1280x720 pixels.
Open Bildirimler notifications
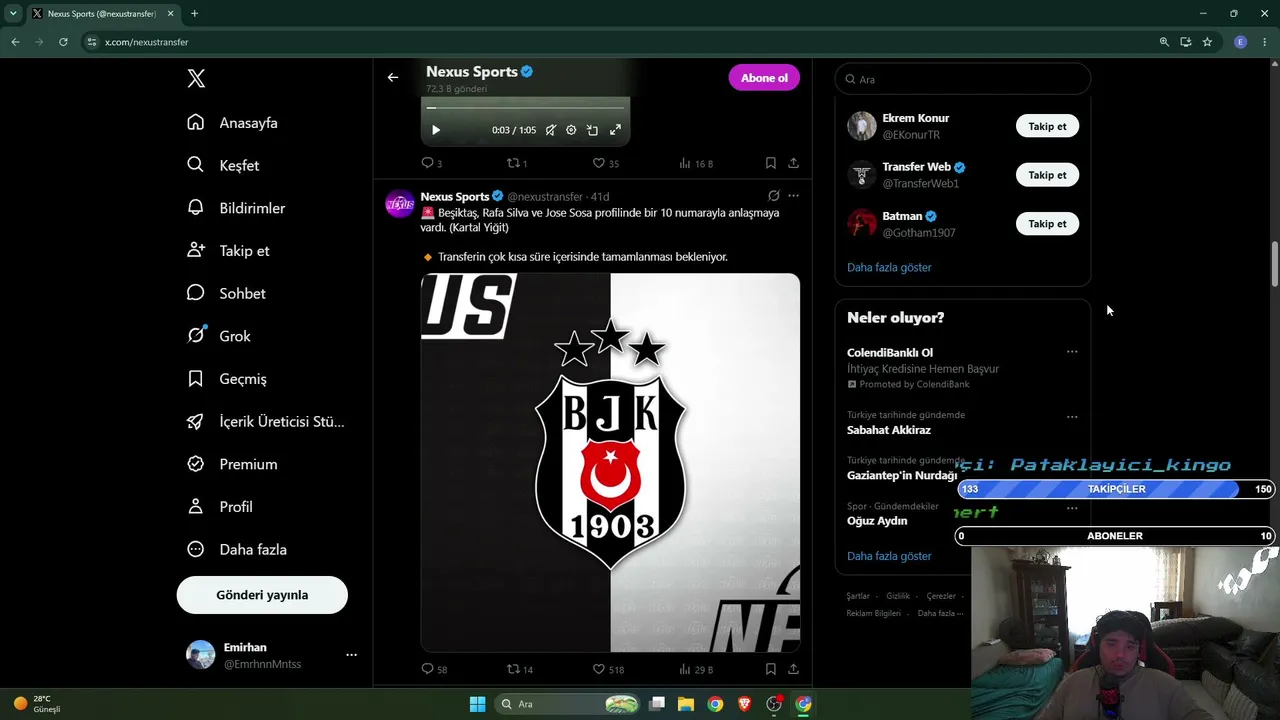coord(236,208)
